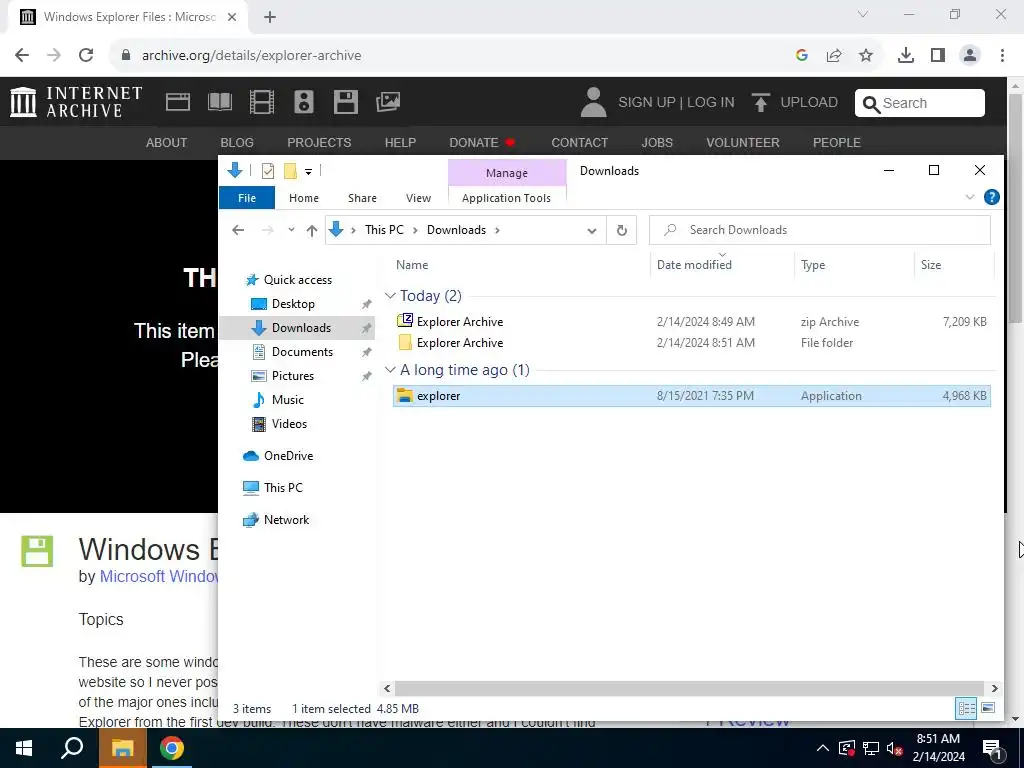Viewport: 1024px width, 768px height.
Task: Click the Internet Archive Search box
Action: (x=920, y=103)
